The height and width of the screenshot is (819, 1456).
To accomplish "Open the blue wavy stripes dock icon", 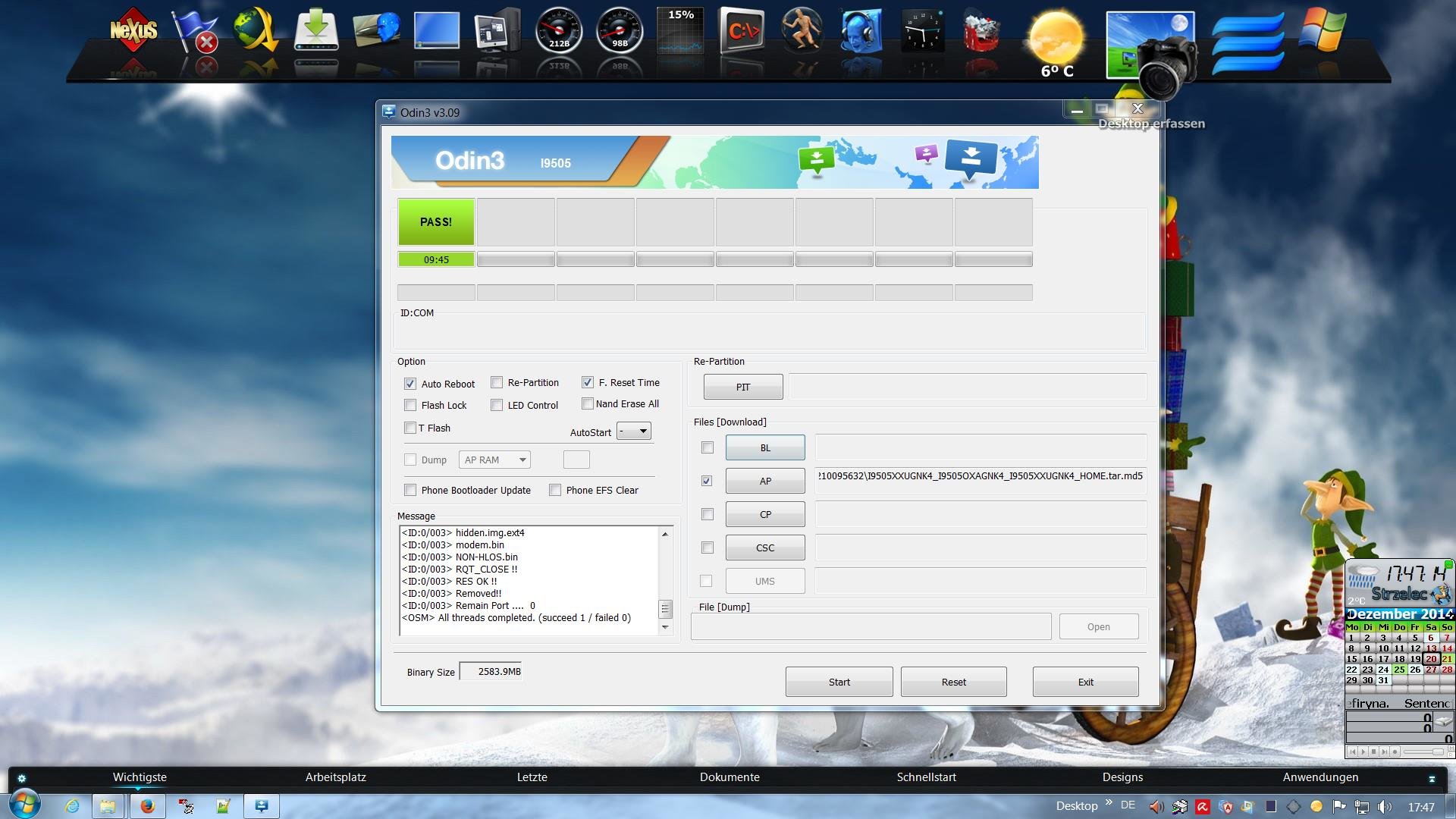I will (x=1248, y=44).
